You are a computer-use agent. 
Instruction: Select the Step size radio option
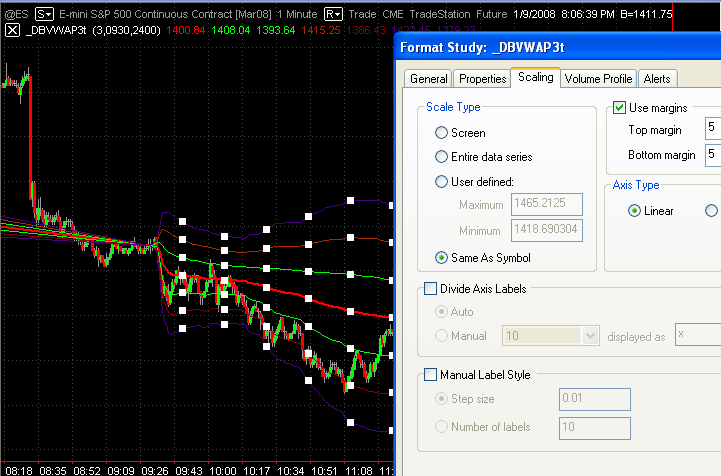(x=441, y=399)
